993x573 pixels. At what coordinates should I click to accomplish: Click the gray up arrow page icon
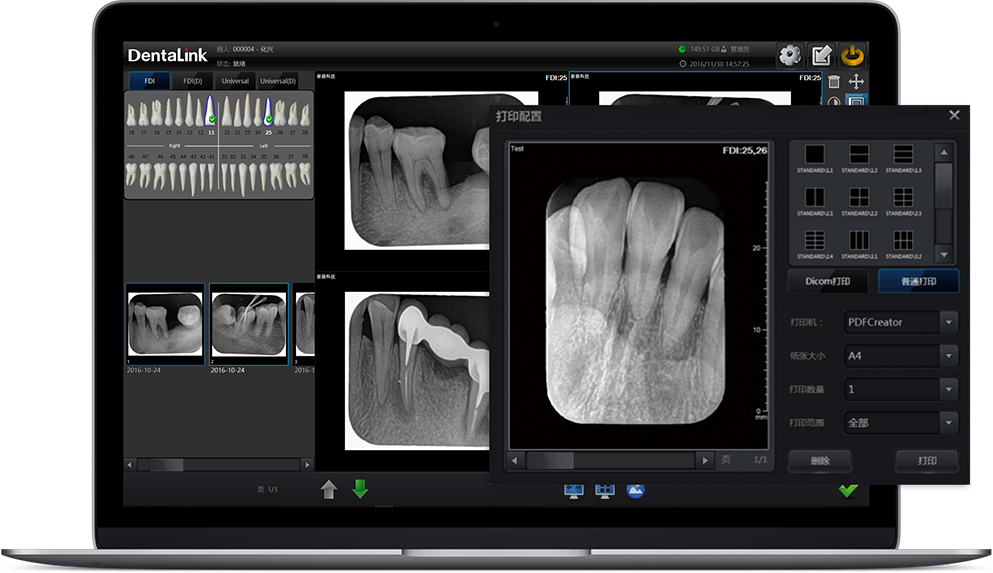[x=329, y=489]
